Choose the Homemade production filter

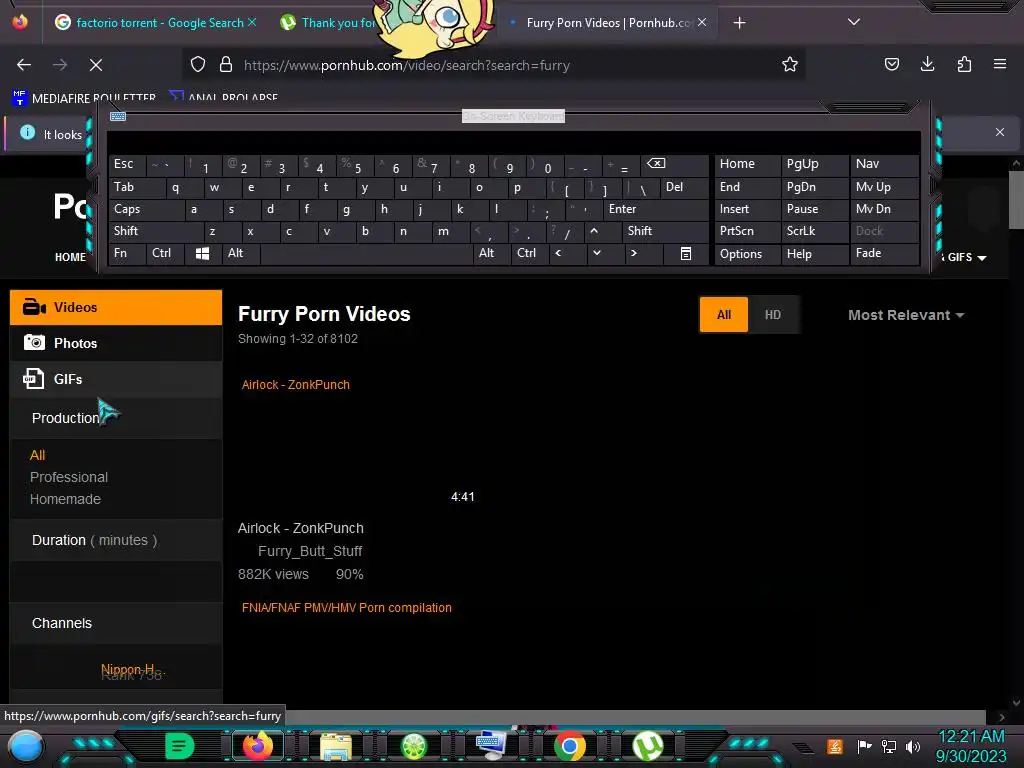65,499
